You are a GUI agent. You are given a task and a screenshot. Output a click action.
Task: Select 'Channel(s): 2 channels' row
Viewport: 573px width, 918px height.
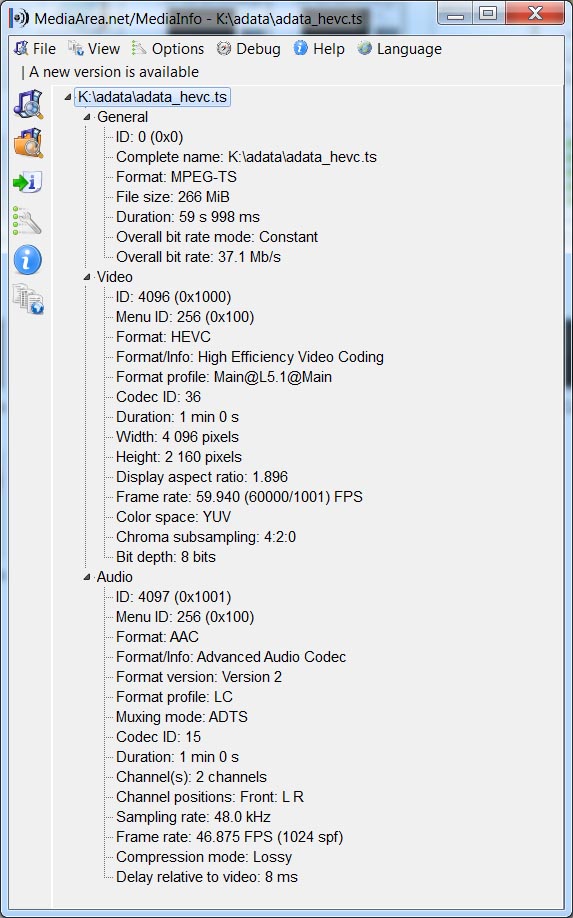coord(191,777)
